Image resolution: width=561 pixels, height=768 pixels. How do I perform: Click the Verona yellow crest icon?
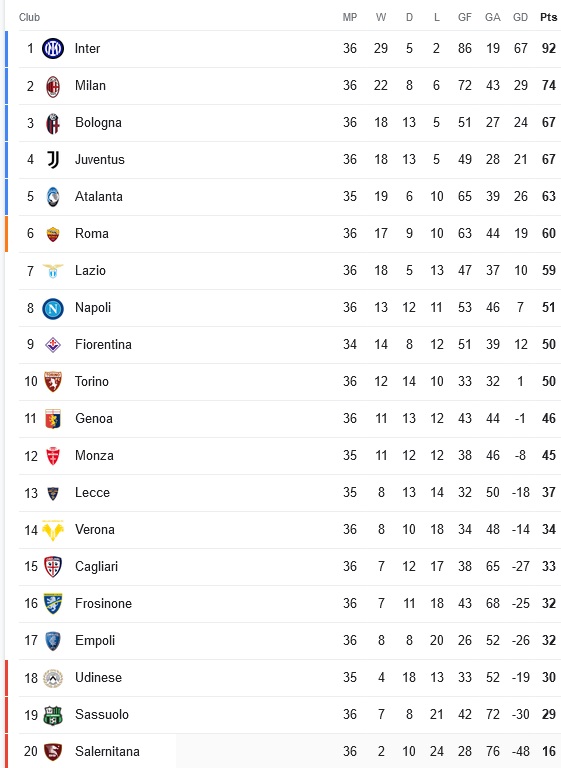click(53, 530)
